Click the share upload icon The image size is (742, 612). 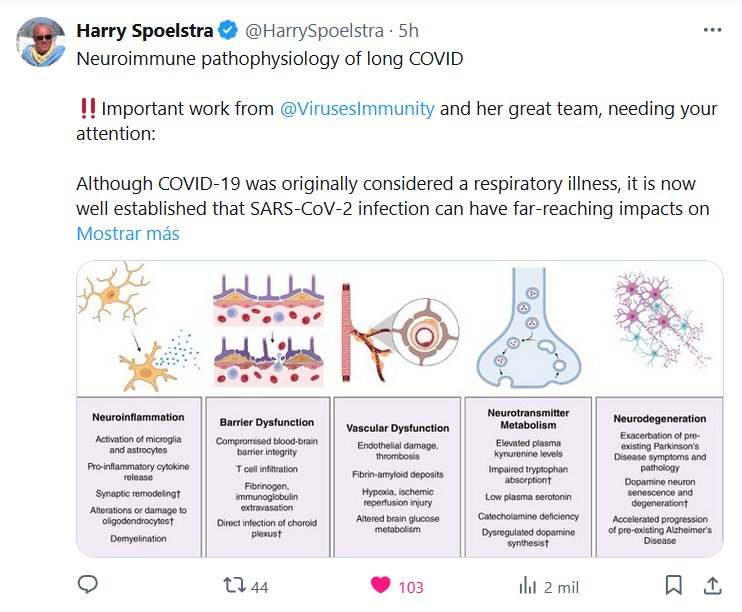point(712,585)
